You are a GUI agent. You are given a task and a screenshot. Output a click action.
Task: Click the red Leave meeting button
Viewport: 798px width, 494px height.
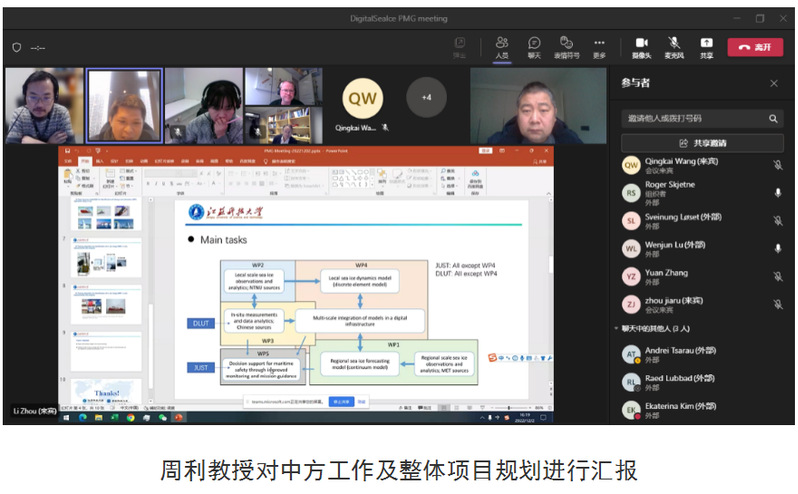(754, 46)
